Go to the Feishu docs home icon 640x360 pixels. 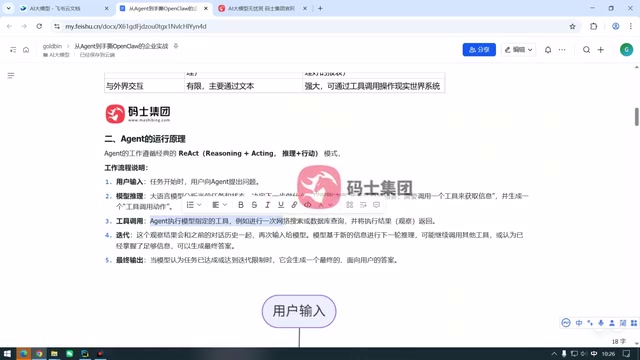26,50
